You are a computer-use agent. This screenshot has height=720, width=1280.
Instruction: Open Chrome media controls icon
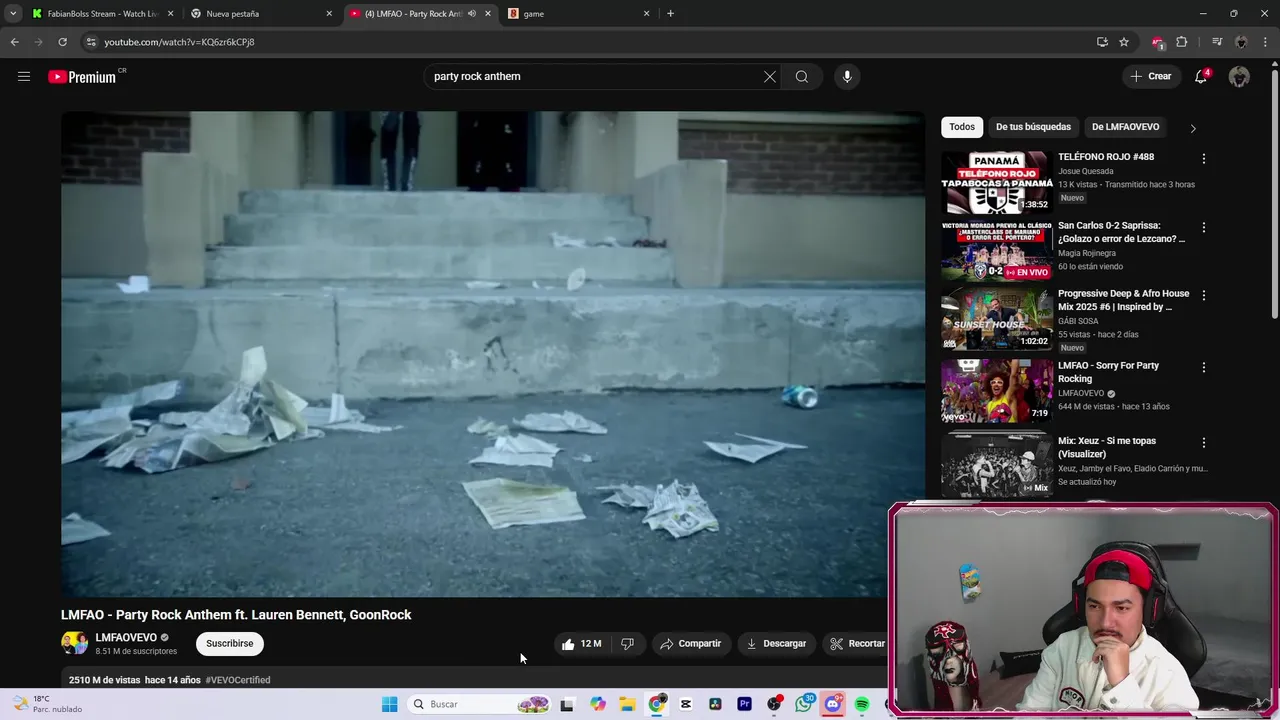point(1217,42)
